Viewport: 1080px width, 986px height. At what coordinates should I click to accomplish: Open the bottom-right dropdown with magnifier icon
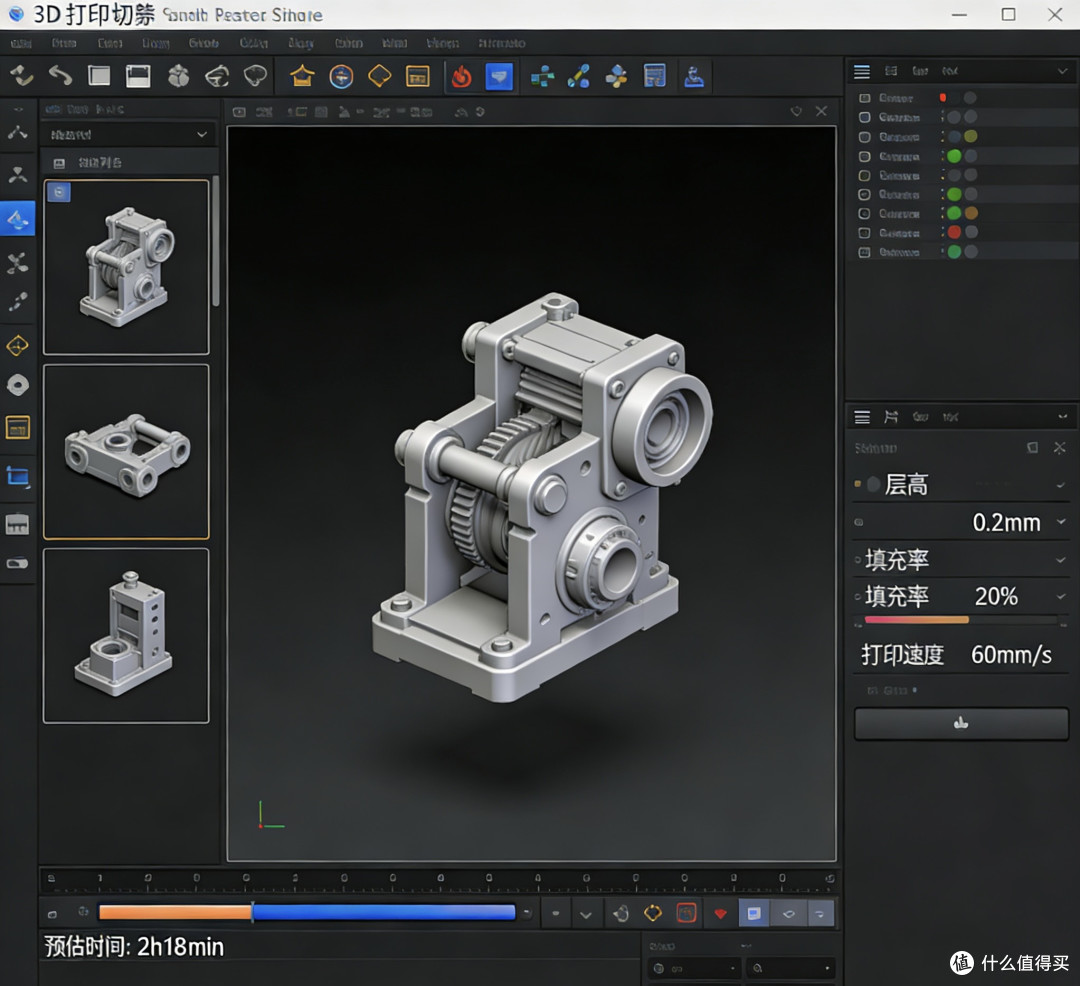pos(791,968)
